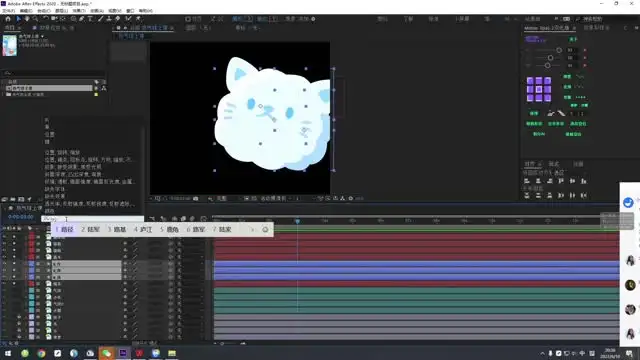
Task: Click the align horizontal center icon
Action: coord(538,181)
